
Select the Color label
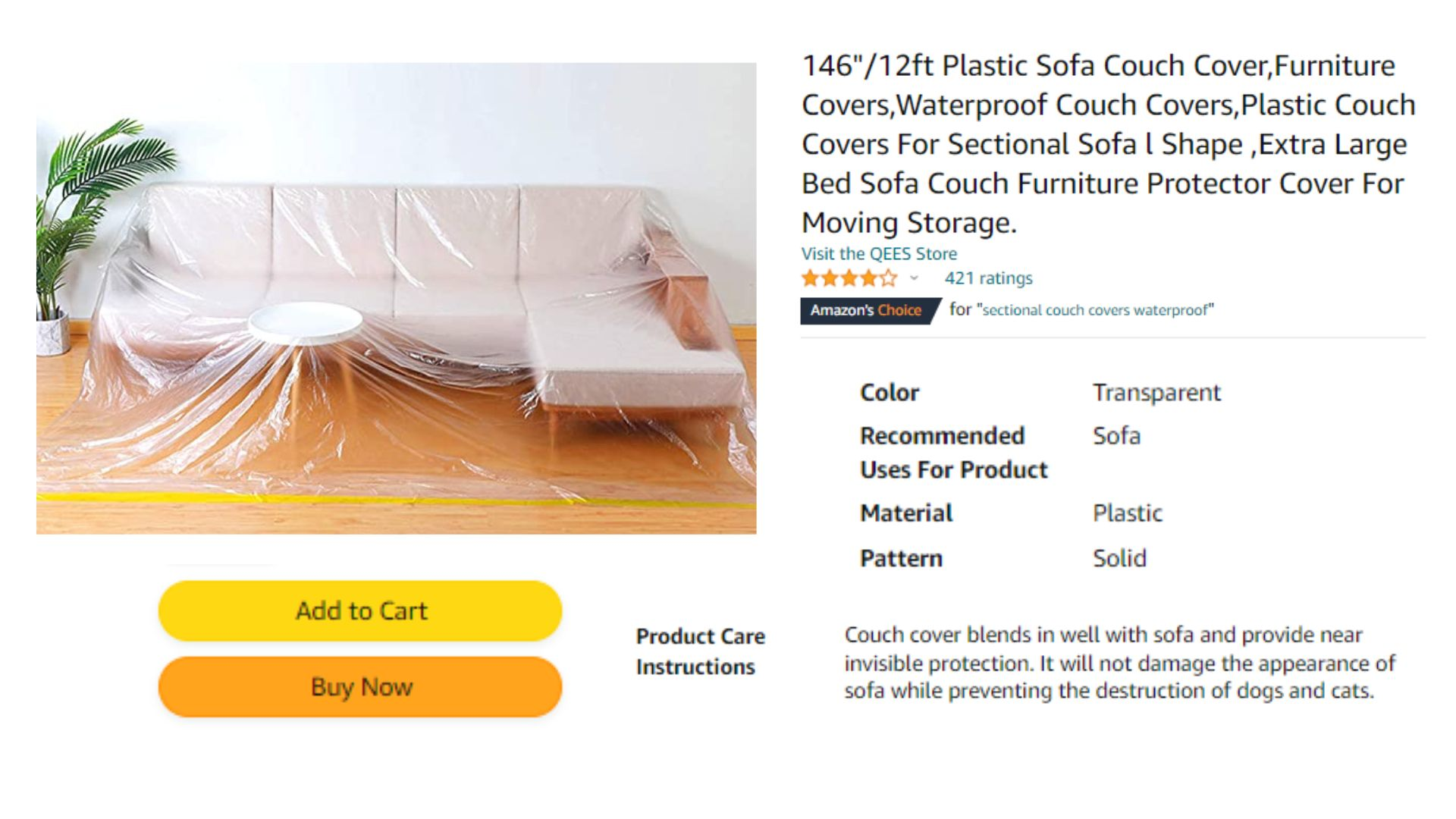point(890,393)
